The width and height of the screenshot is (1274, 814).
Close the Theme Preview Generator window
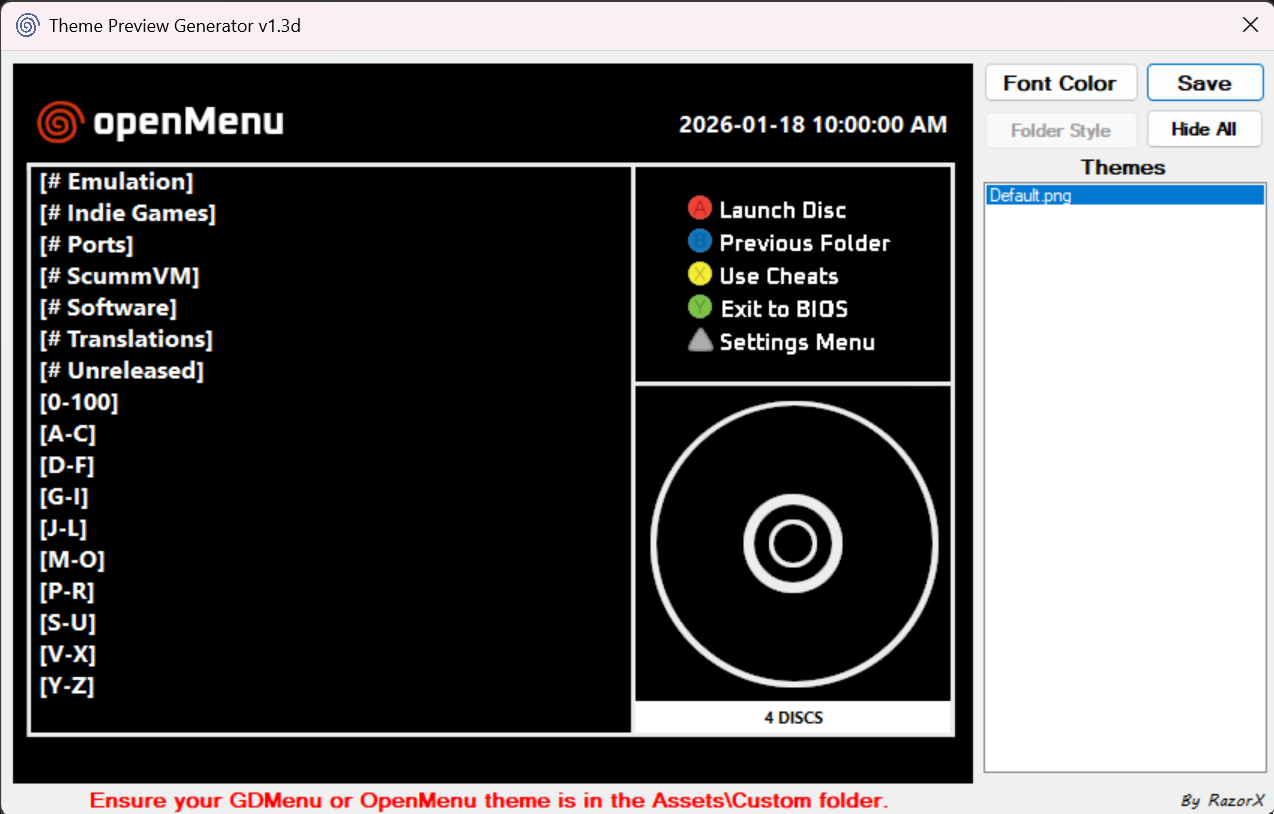(x=1250, y=25)
